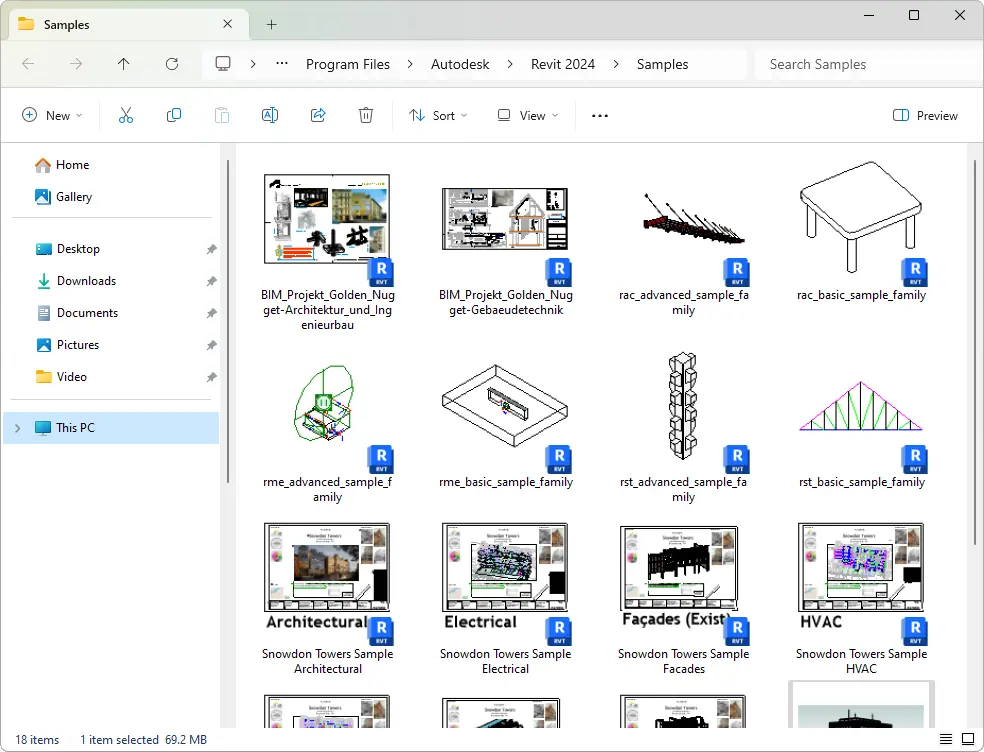The image size is (984, 752).
Task: Click the Delete icon
Action: pyautogui.click(x=366, y=115)
